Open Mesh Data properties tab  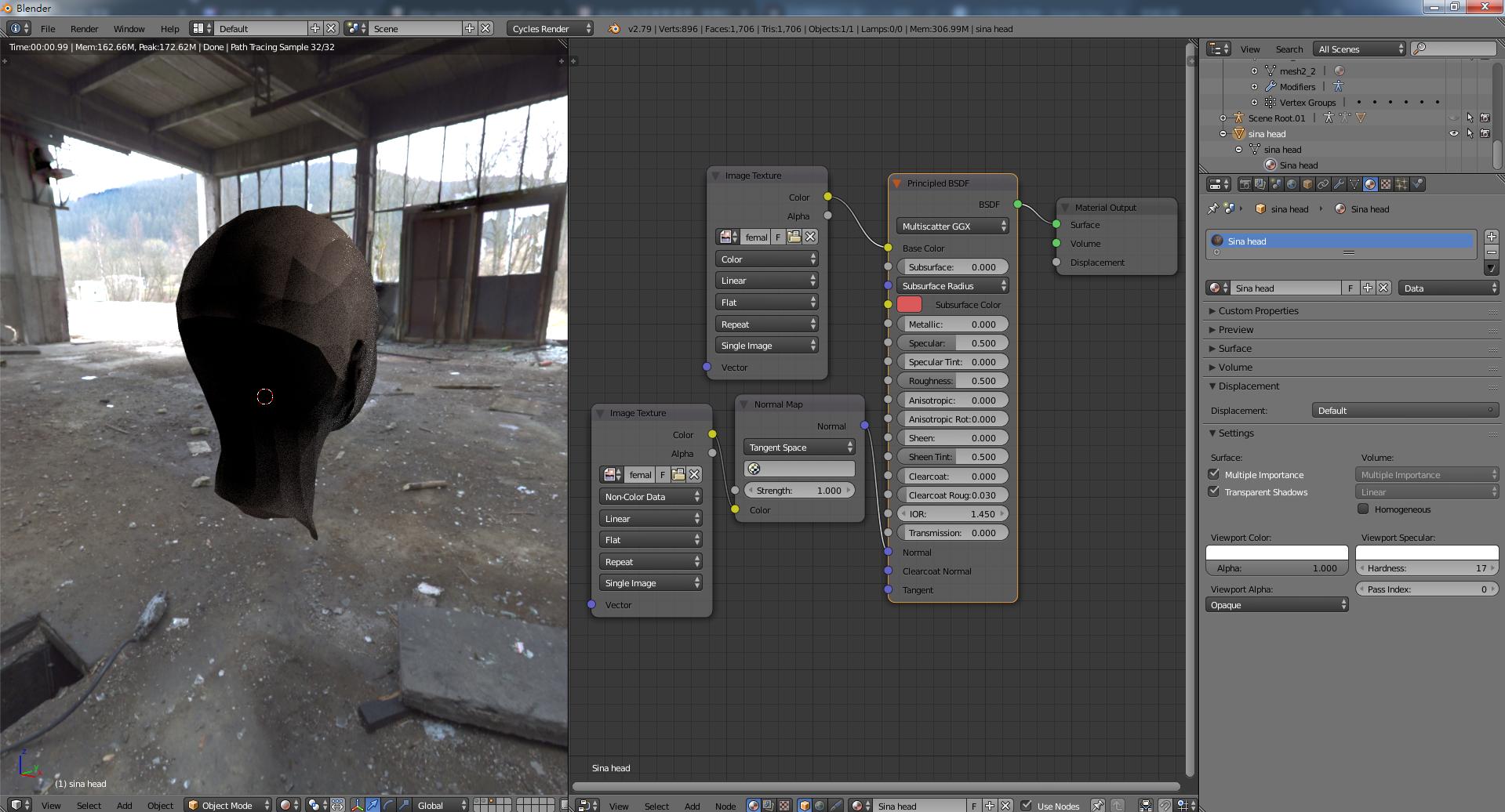(1354, 184)
